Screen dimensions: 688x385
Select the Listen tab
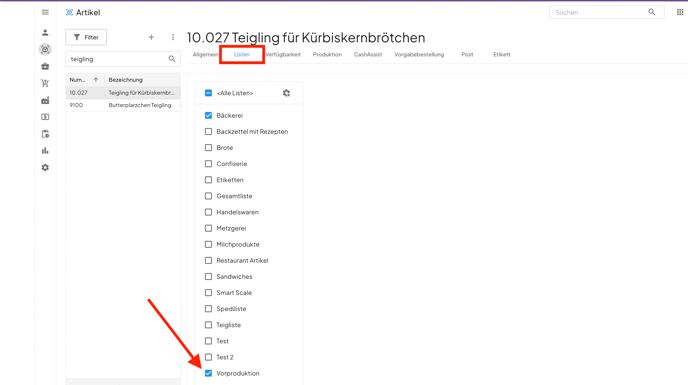(x=242, y=54)
